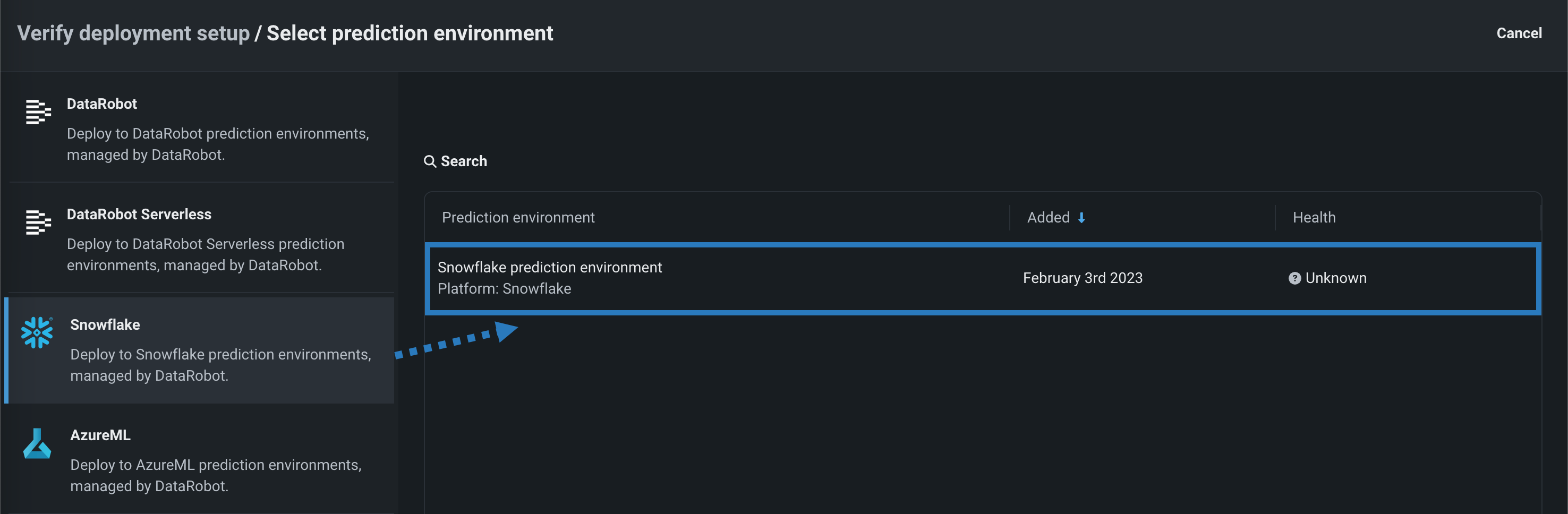Sort by the Health column header

point(1314,218)
